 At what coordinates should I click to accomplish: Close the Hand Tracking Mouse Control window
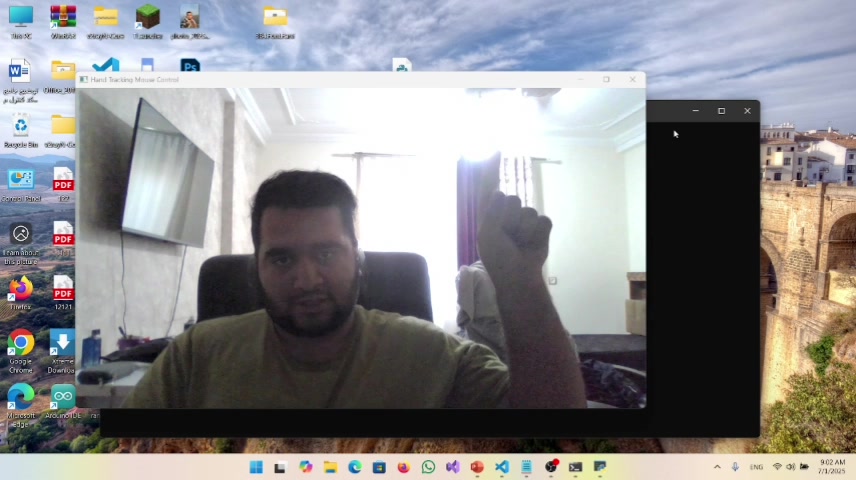632,80
